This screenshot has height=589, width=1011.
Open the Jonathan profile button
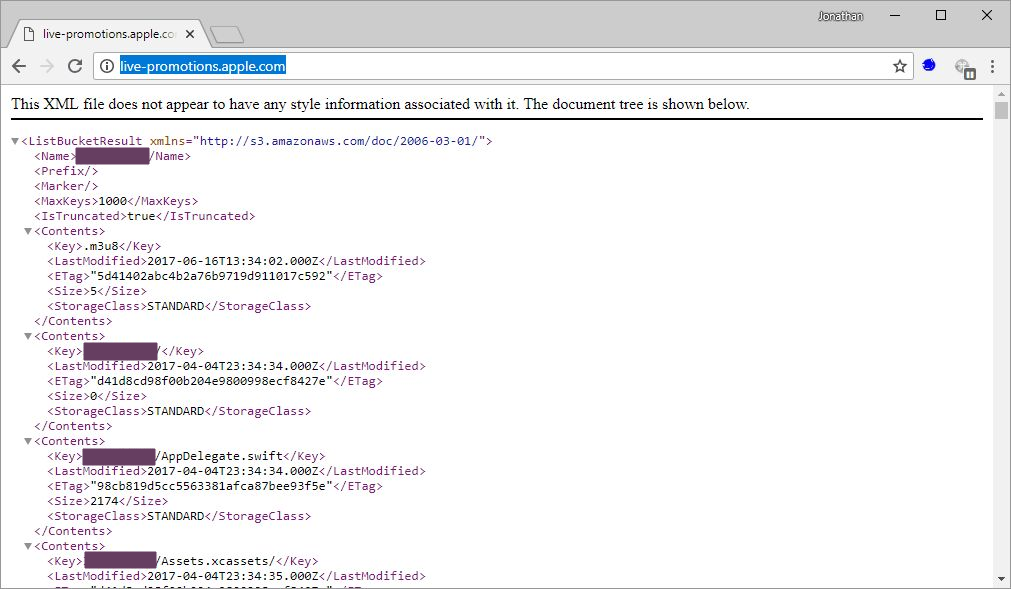click(x=840, y=16)
